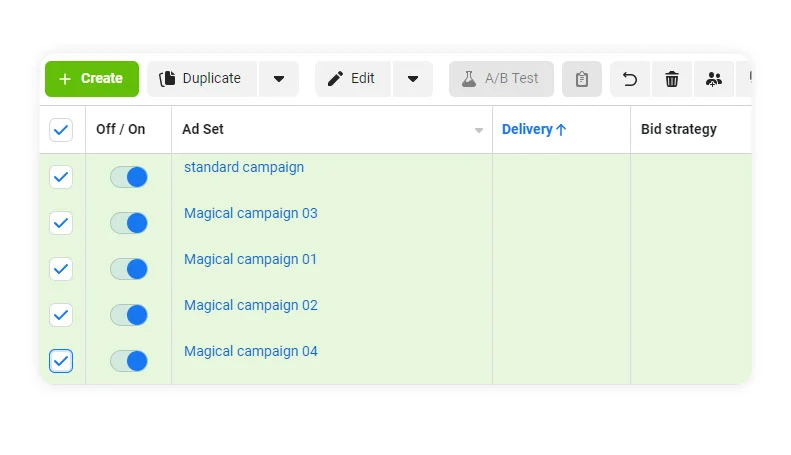Click the Duplicate button
The height and width of the screenshot is (455, 791).
(x=202, y=79)
